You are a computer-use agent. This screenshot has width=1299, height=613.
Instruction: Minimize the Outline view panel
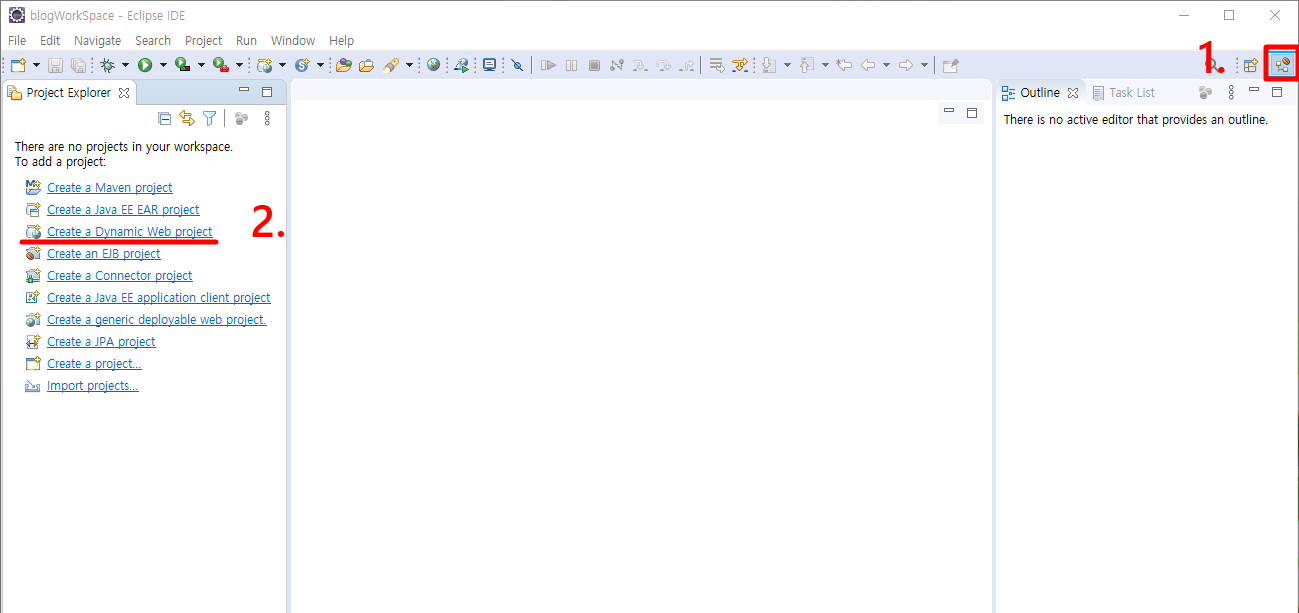click(1254, 91)
